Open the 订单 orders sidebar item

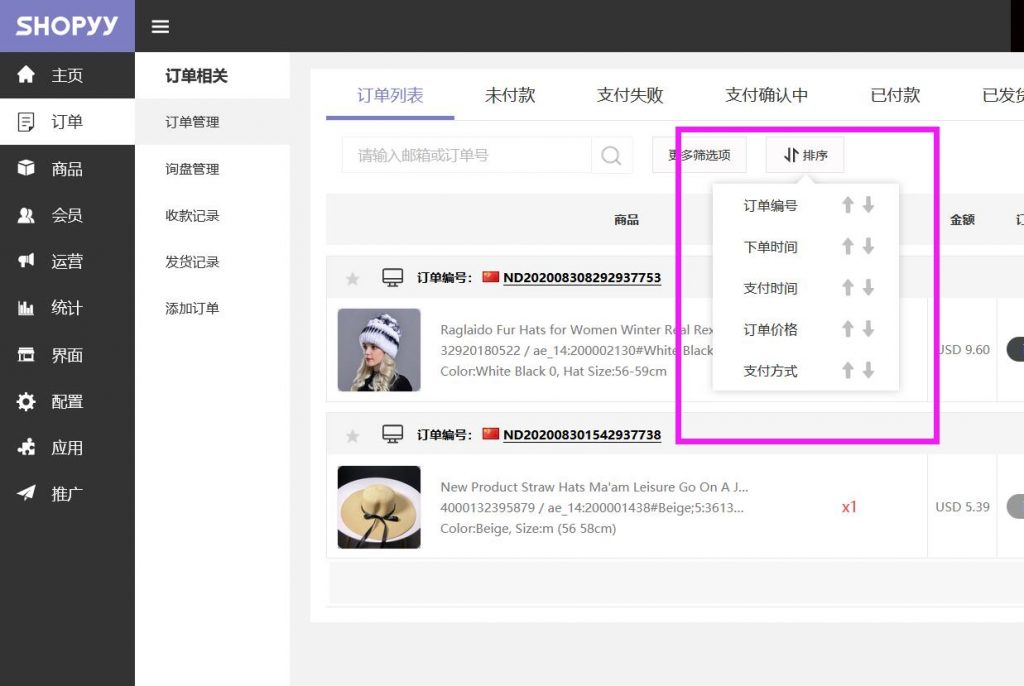coord(67,122)
